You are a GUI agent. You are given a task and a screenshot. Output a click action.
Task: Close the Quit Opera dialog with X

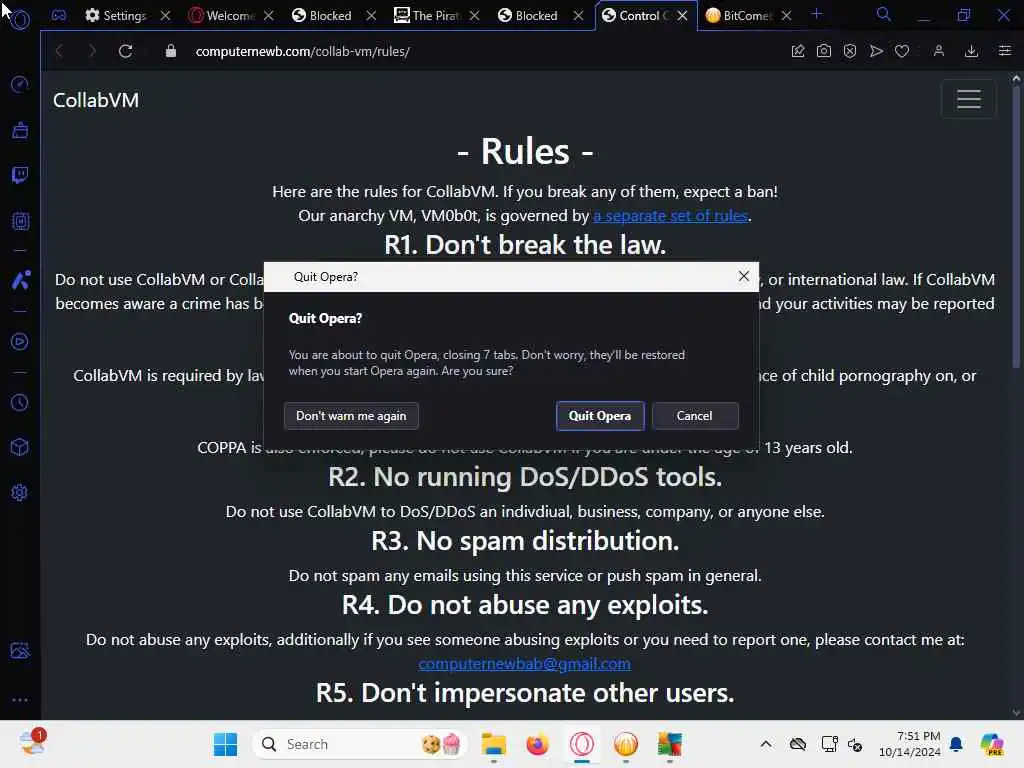[743, 276]
